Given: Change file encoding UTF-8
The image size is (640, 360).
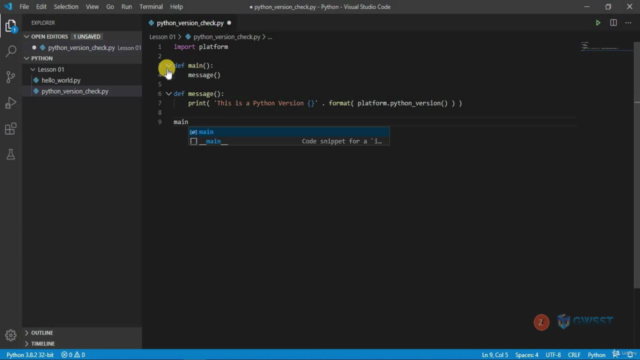Looking at the screenshot, I should [x=553, y=355].
